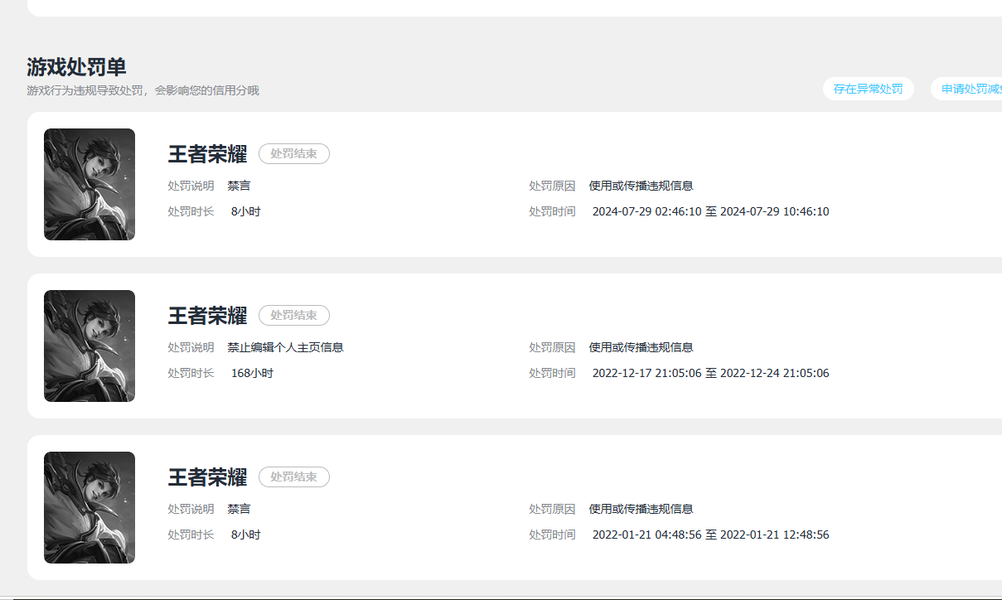Select the 使用或传播违规信息 reason in the 2024-07-29 card
This screenshot has height=600, width=1002.
point(641,186)
